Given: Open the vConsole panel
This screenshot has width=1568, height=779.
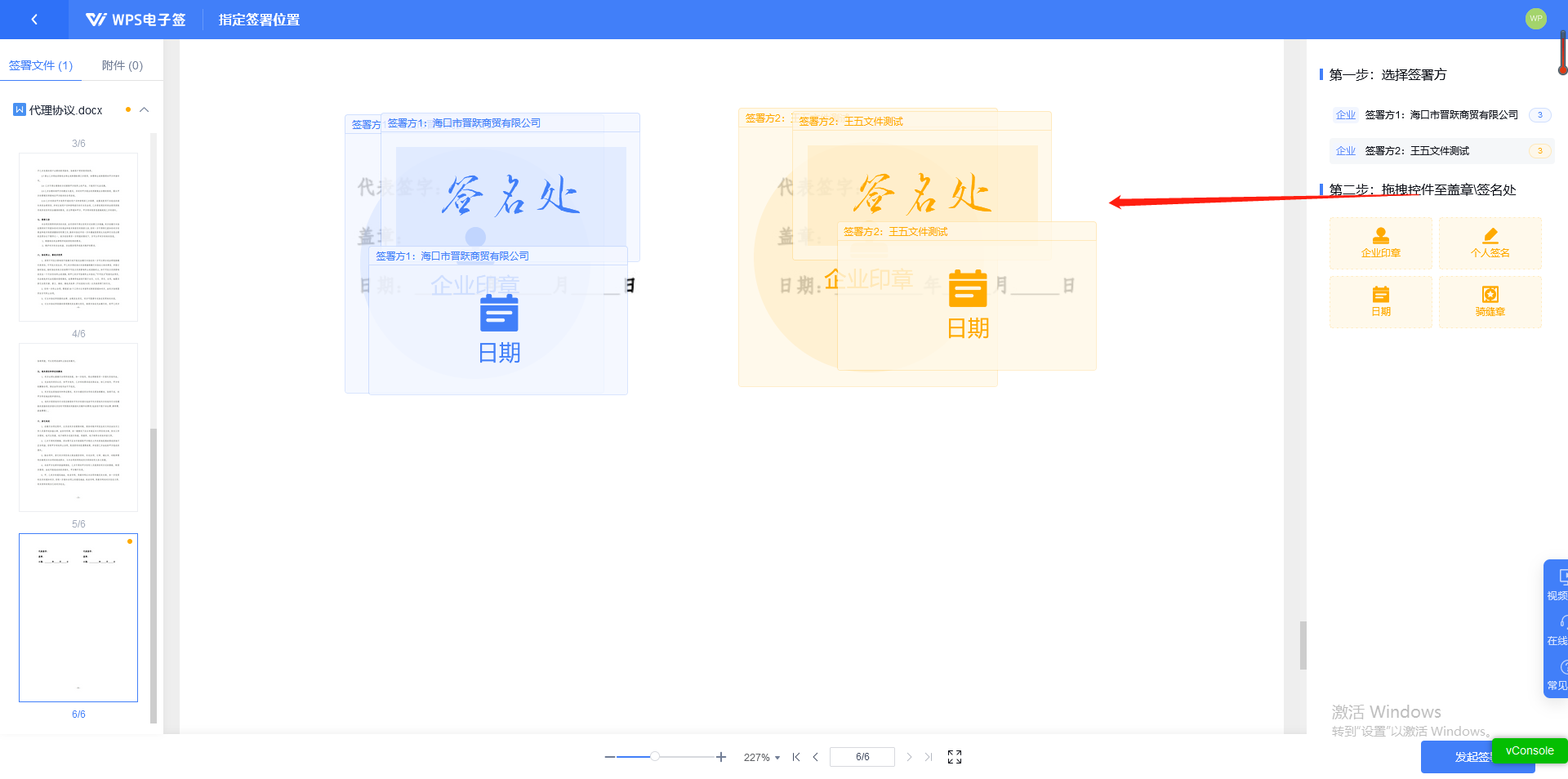Looking at the screenshot, I should [x=1530, y=750].
